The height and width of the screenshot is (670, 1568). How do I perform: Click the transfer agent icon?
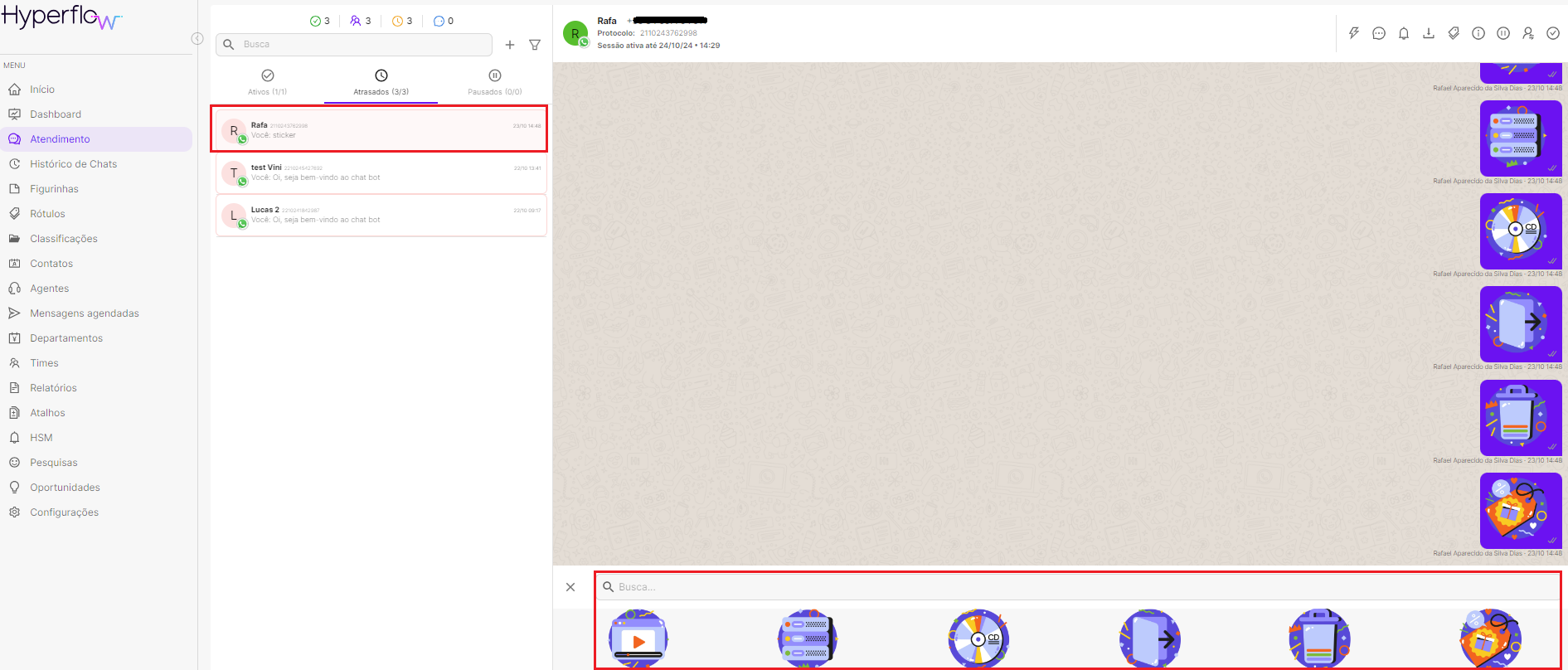point(1527,33)
